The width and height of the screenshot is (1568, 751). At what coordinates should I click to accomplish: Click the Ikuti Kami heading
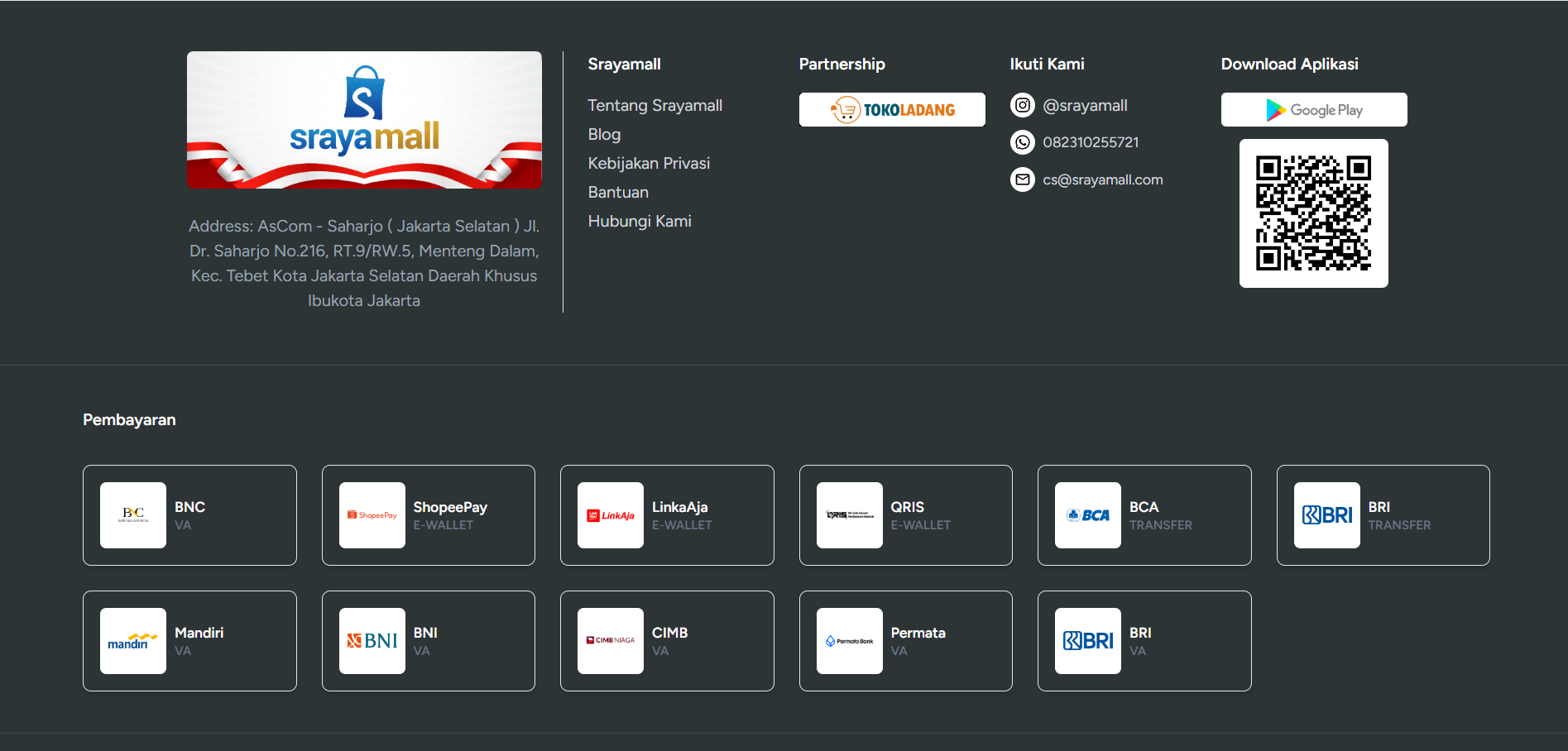pos(1047,65)
